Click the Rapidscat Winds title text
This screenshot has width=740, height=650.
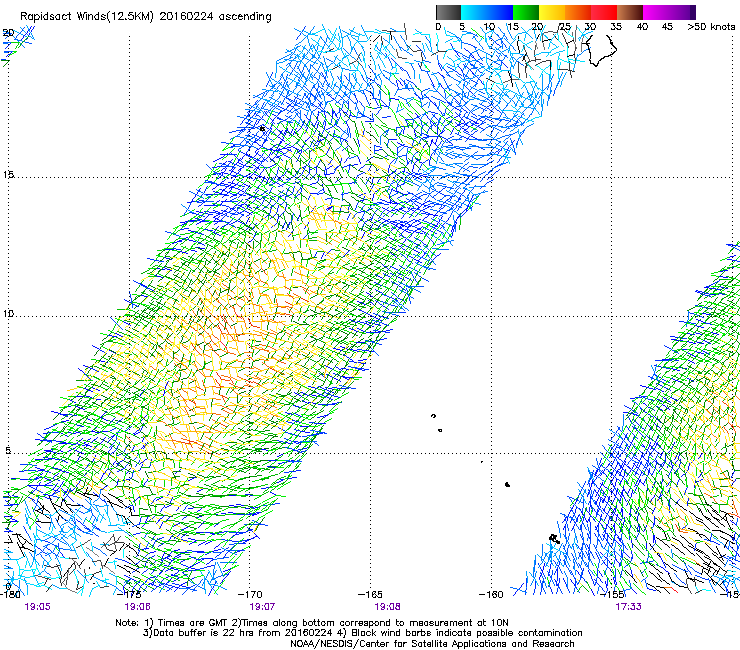tap(145, 17)
